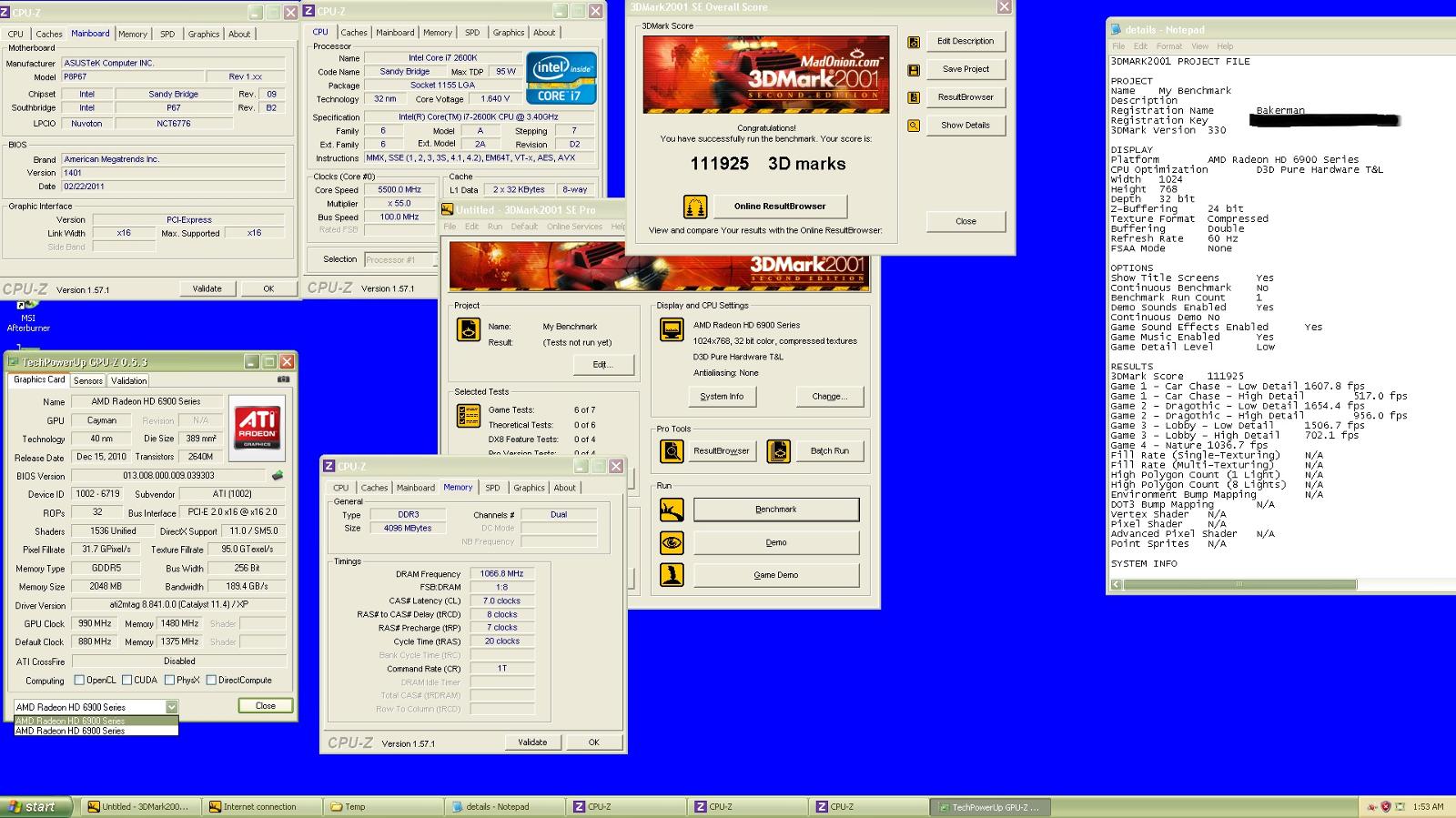Image resolution: width=1456 pixels, height=818 pixels.
Task: Toggle the OpenCL checkbox in GPU-Z
Action: [79, 680]
